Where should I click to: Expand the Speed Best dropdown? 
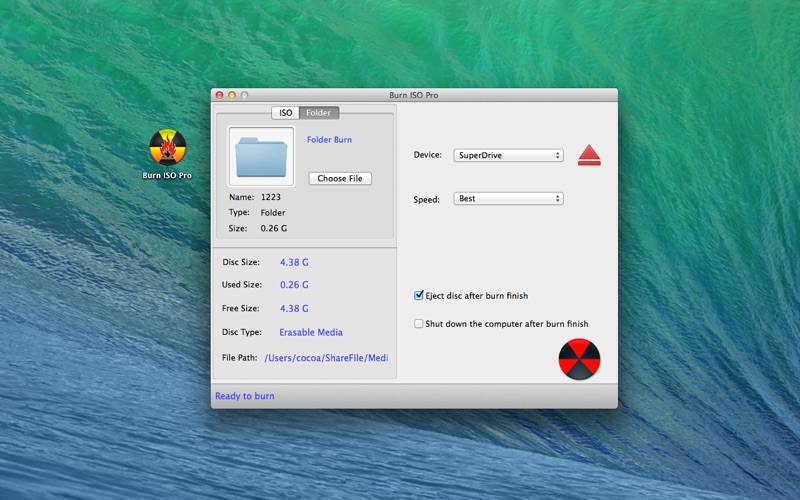coord(508,198)
